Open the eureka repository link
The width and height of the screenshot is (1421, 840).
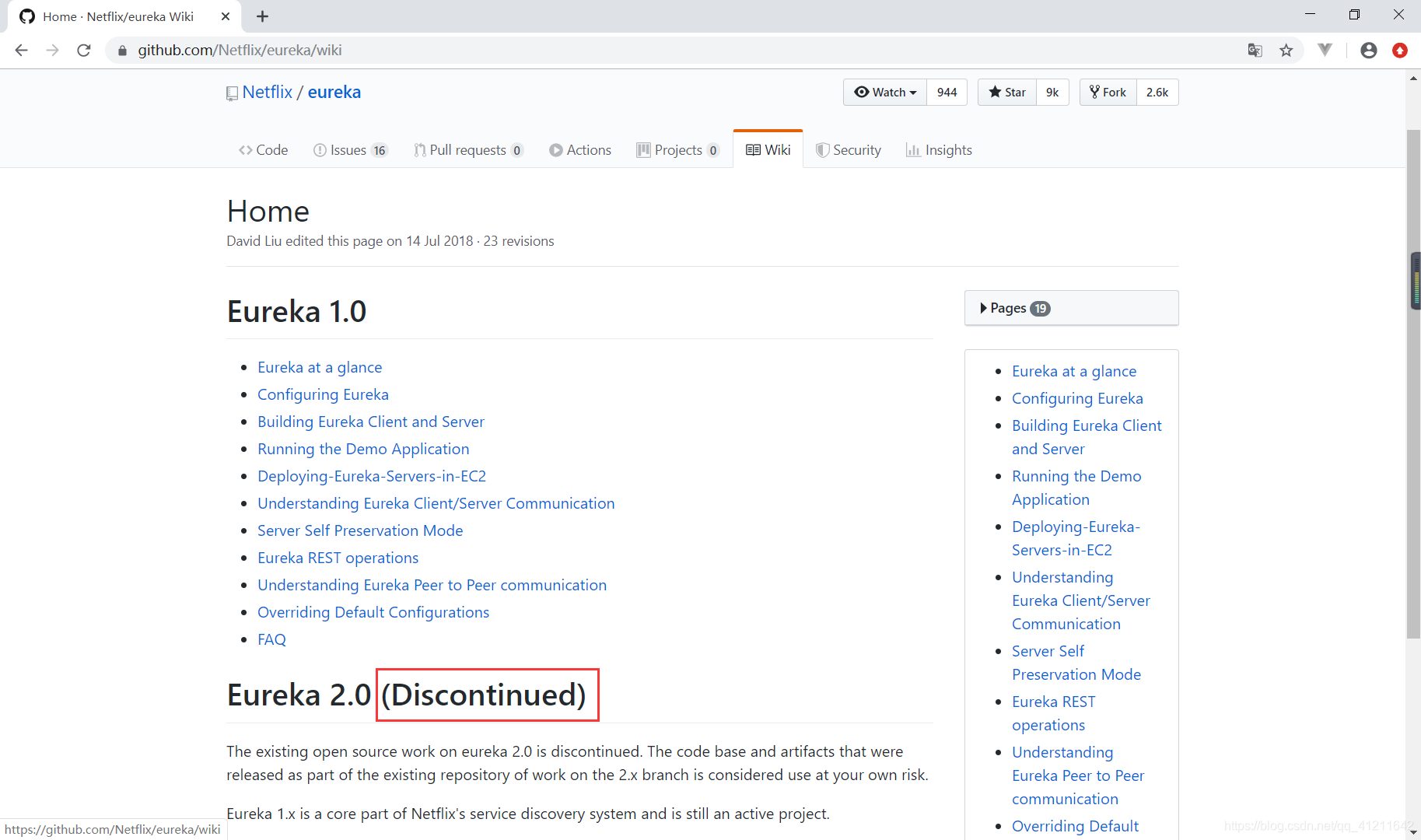point(334,92)
